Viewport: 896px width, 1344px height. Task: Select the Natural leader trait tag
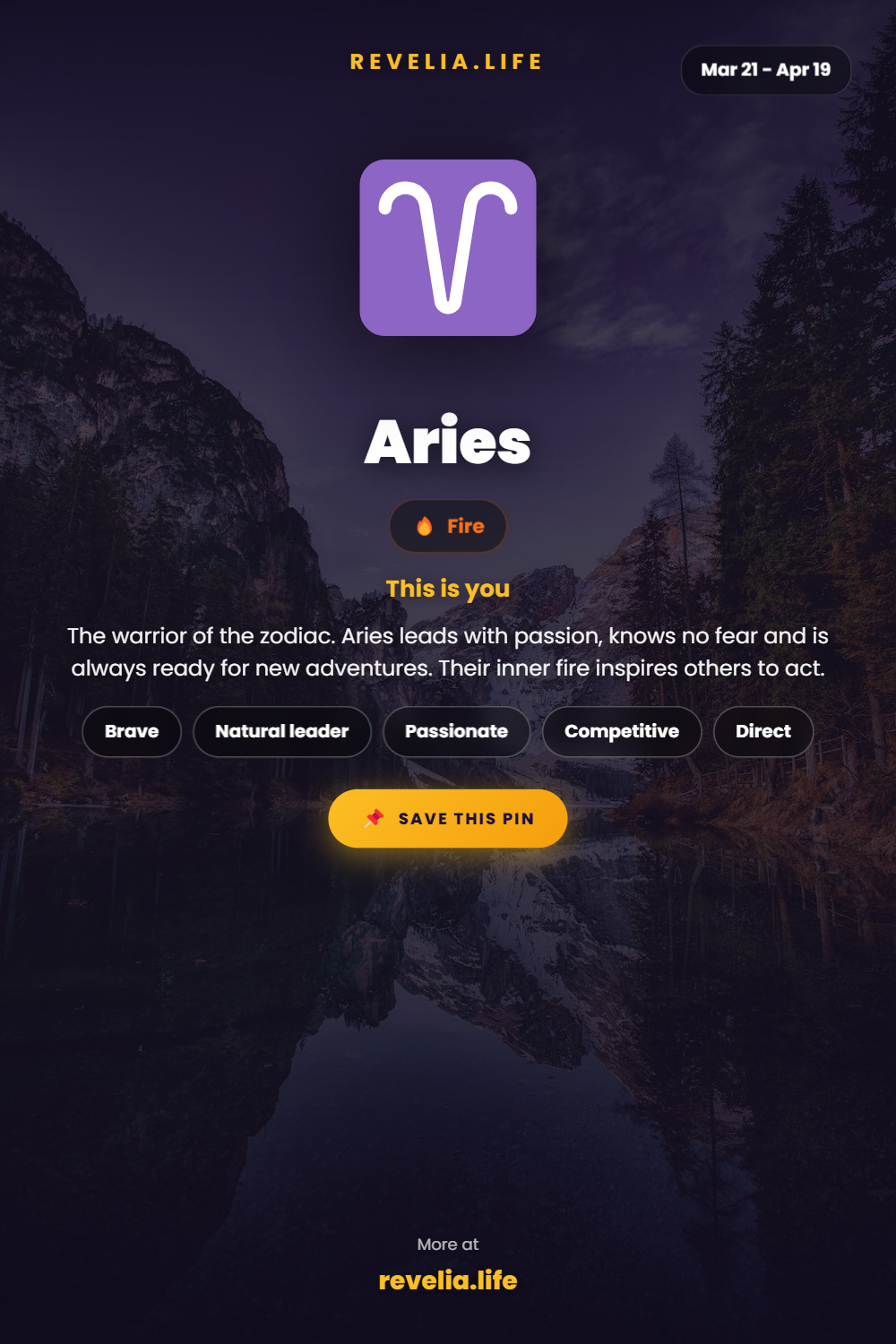tap(282, 731)
